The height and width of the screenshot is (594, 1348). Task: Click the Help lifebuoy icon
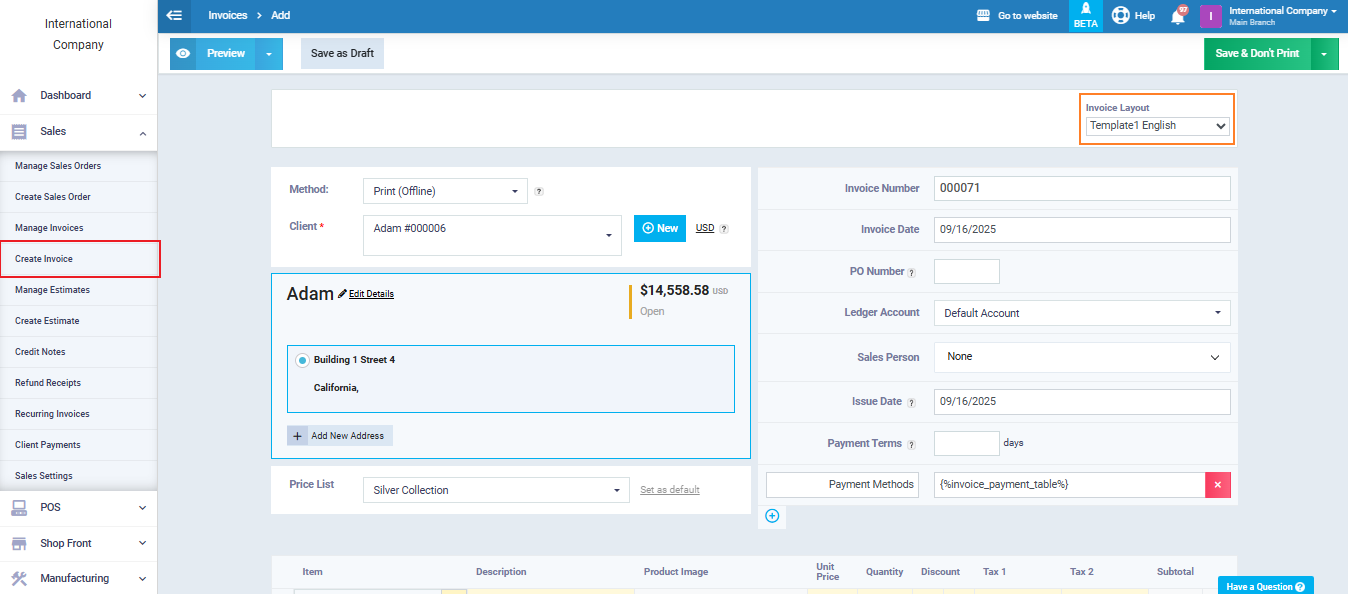[x=1121, y=16]
